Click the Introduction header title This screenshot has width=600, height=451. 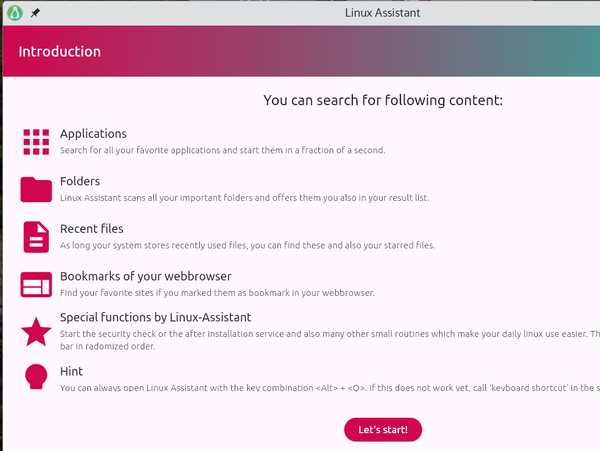click(60, 52)
